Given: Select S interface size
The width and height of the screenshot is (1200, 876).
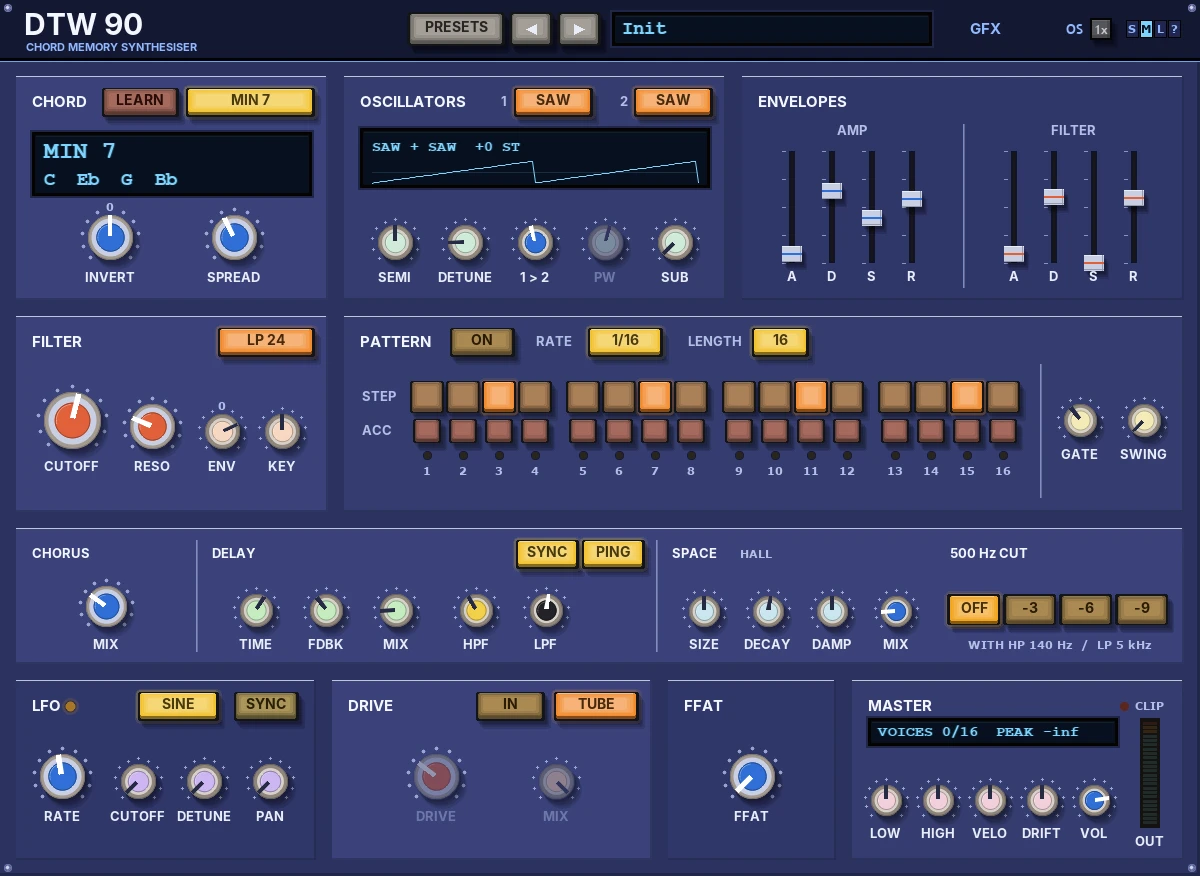Looking at the screenshot, I should tap(1132, 29).
